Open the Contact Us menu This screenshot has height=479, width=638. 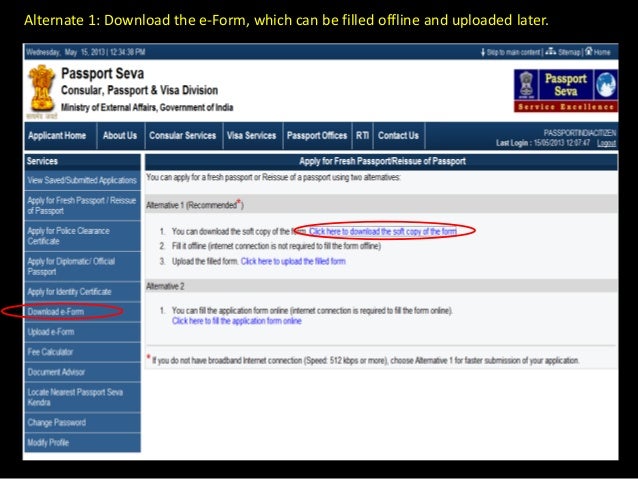[398, 136]
